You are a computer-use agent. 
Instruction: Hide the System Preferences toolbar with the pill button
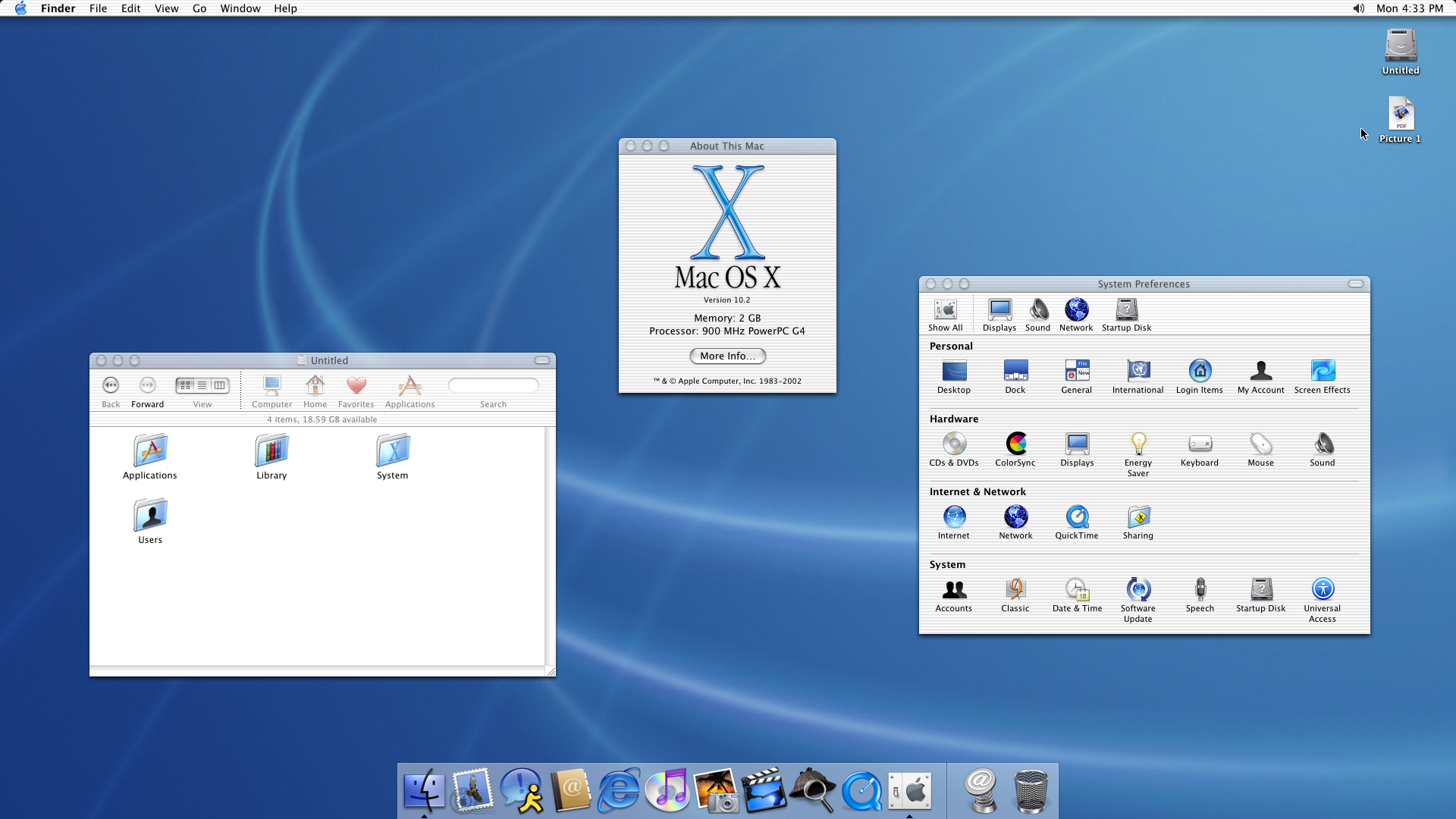[1356, 284]
